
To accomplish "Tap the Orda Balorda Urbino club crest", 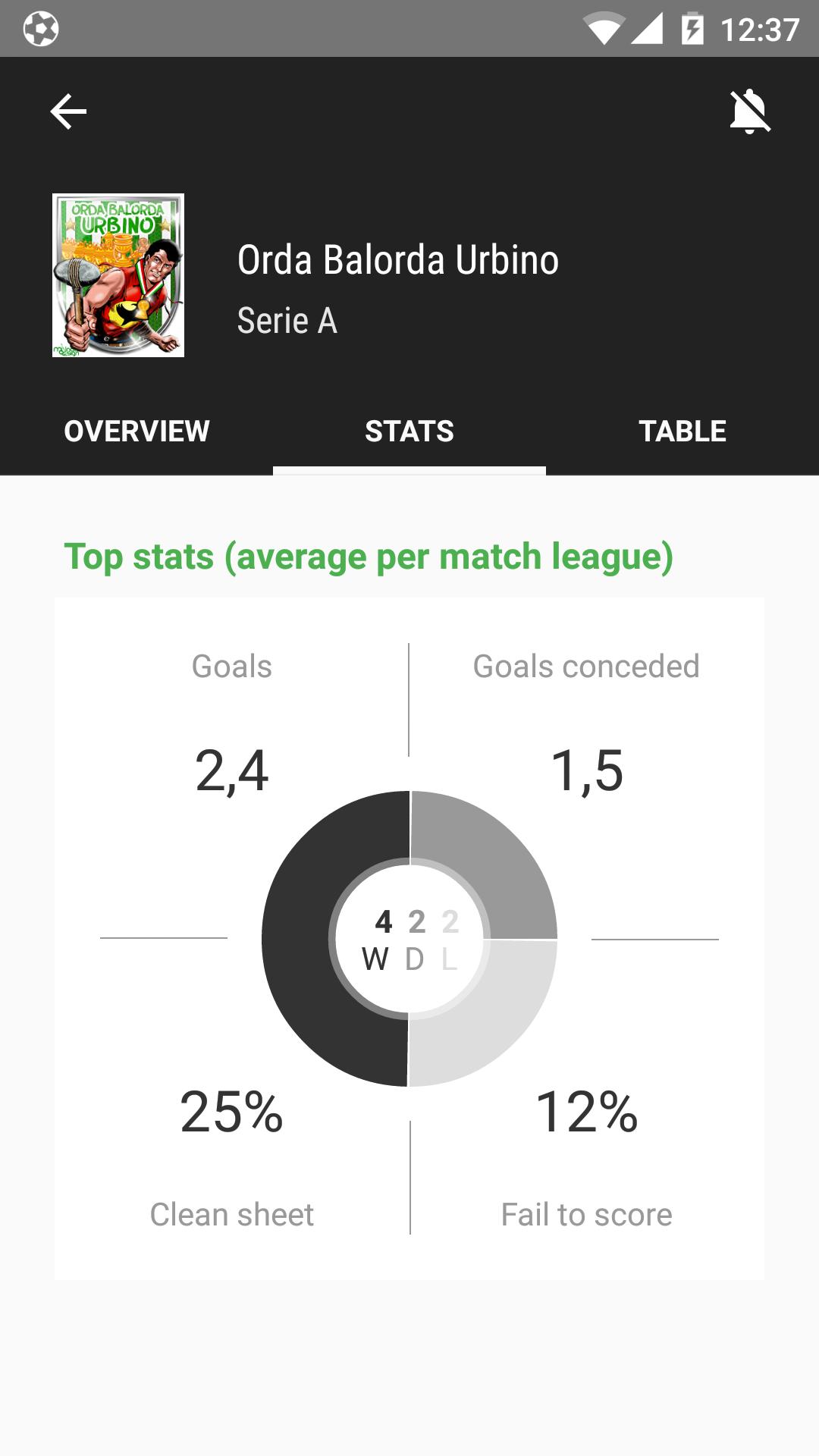I will coord(118,275).
